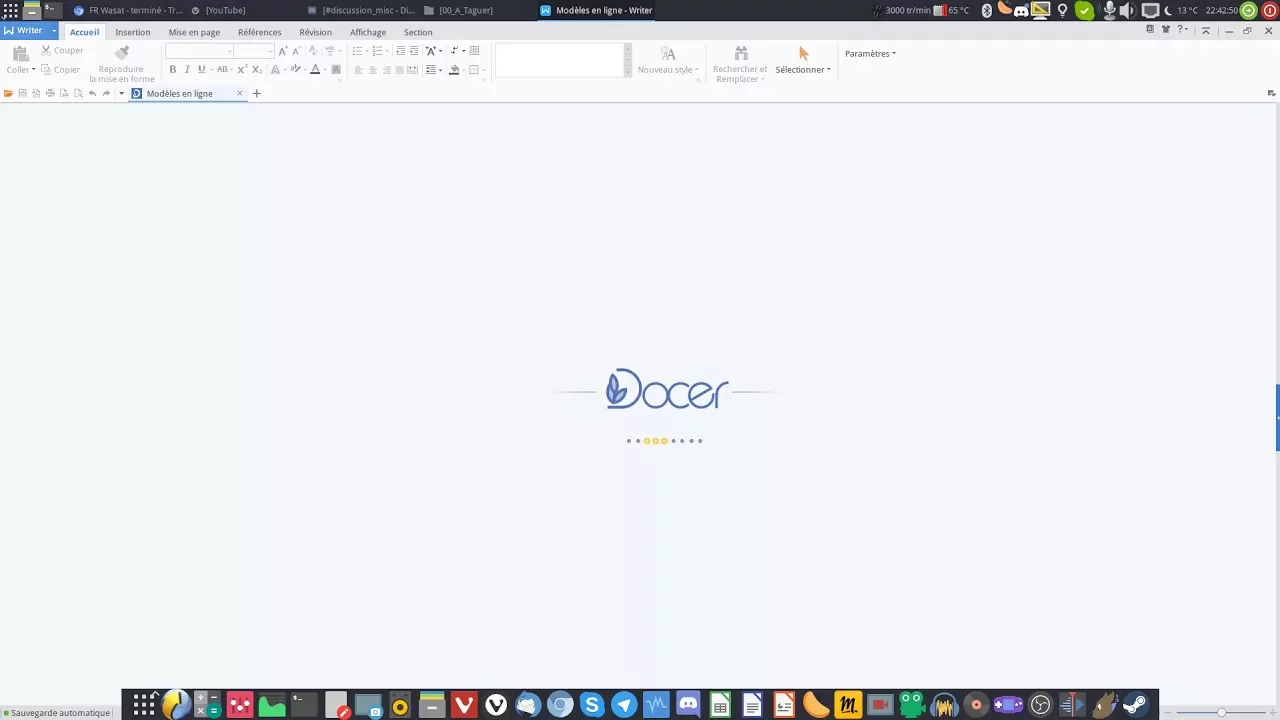This screenshot has height=720, width=1280.
Task: Click Sauvegarde automatique status text
Action: click(60, 713)
